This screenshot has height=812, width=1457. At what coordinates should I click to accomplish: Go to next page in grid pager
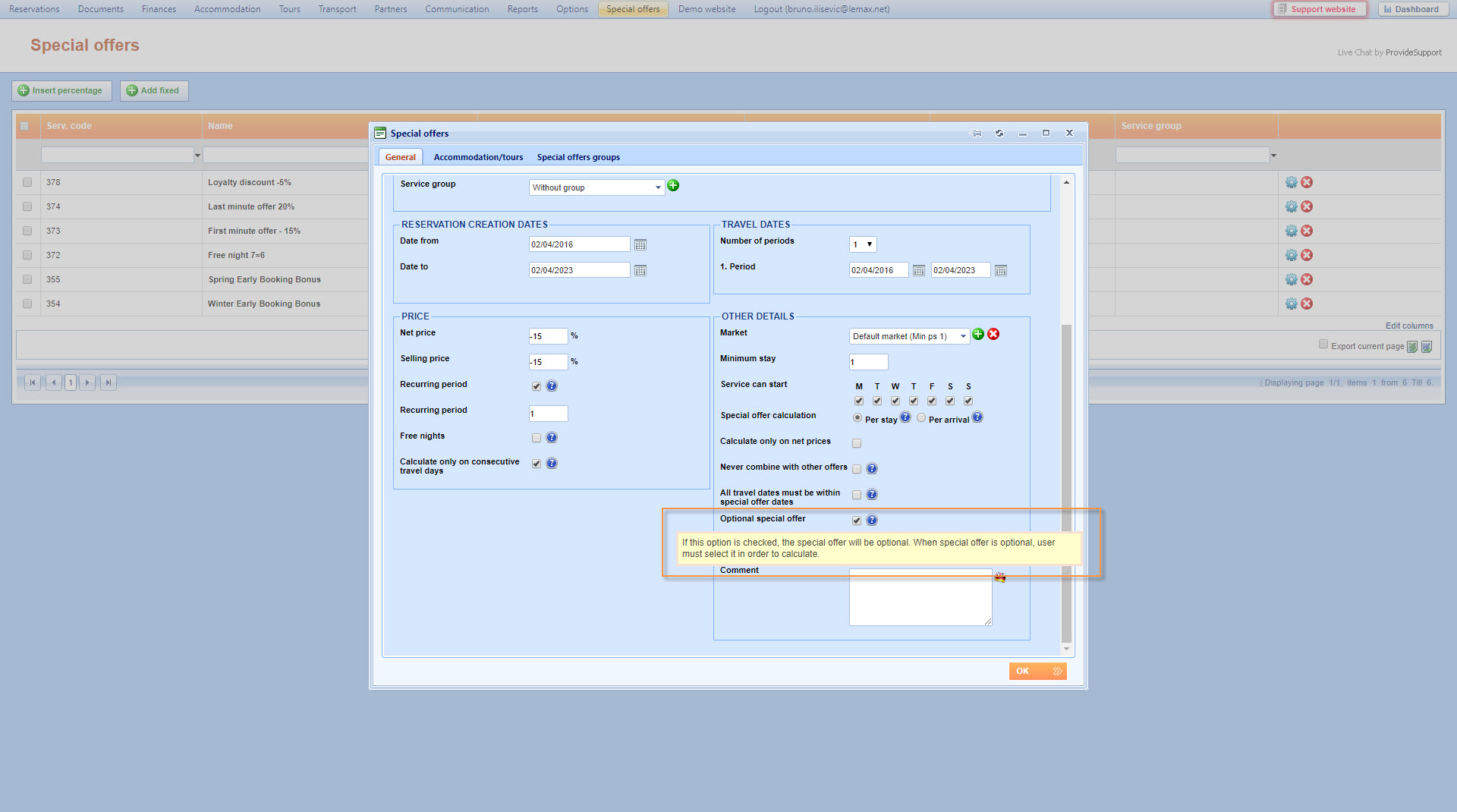tap(87, 382)
